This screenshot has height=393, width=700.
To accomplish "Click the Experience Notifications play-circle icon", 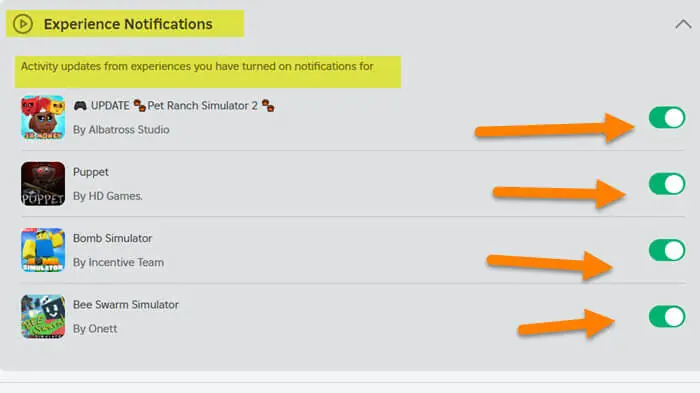I will coord(23,24).
